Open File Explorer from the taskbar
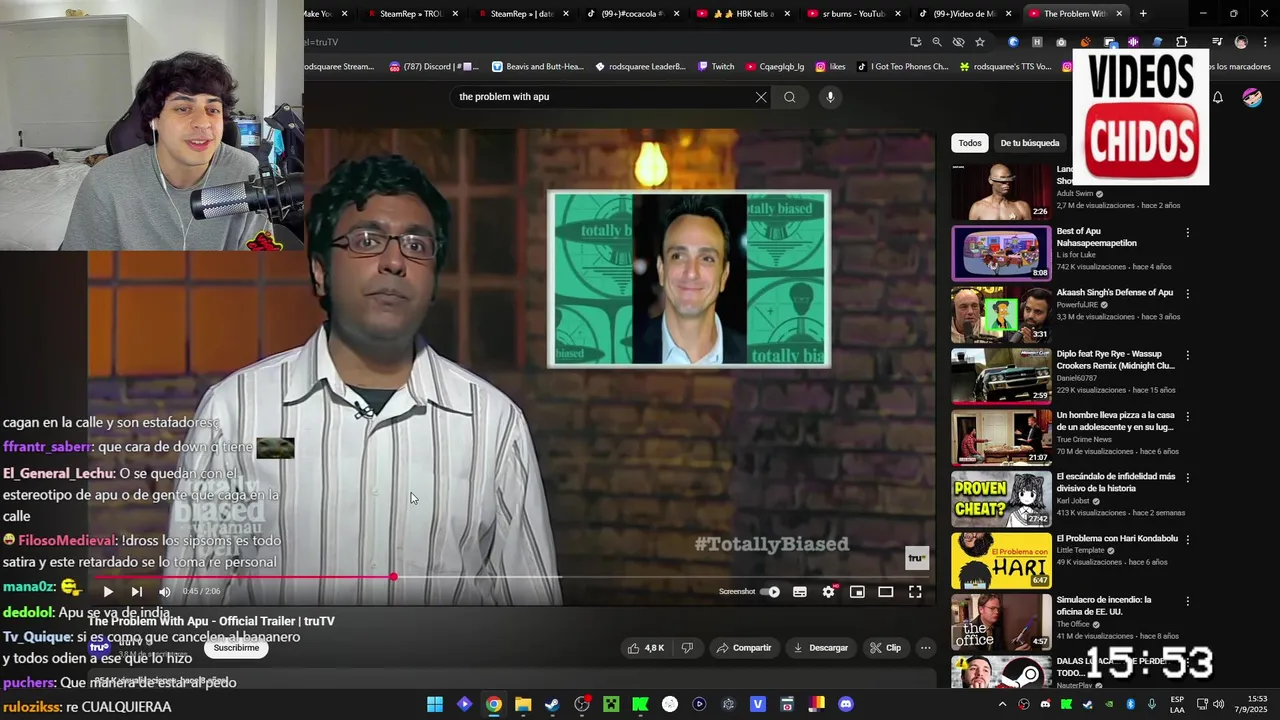This screenshot has width=1280, height=720. pyautogui.click(x=523, y=704)
